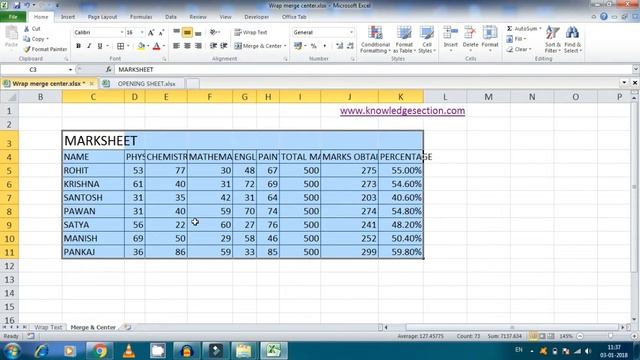This screenshot has height=360, width=640.
Task: Click cell containing ROHIT
Action: 93,170
